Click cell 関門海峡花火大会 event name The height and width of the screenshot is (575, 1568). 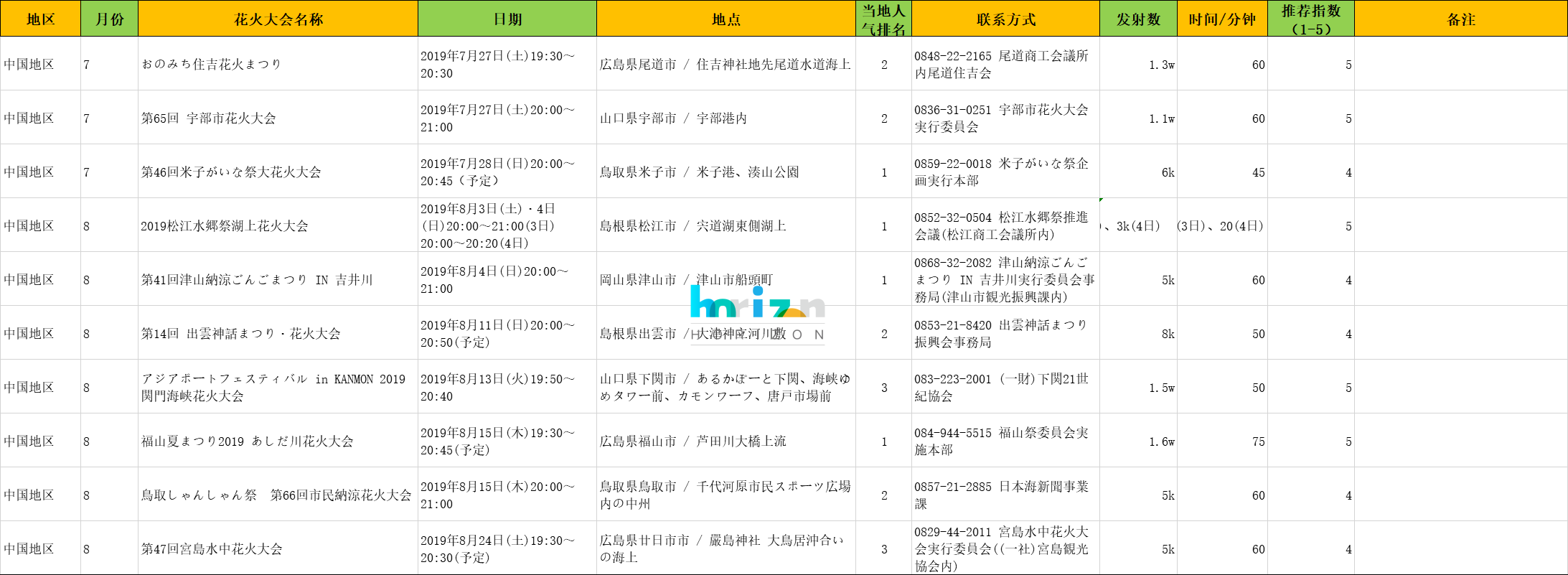(x=278, y=387)
